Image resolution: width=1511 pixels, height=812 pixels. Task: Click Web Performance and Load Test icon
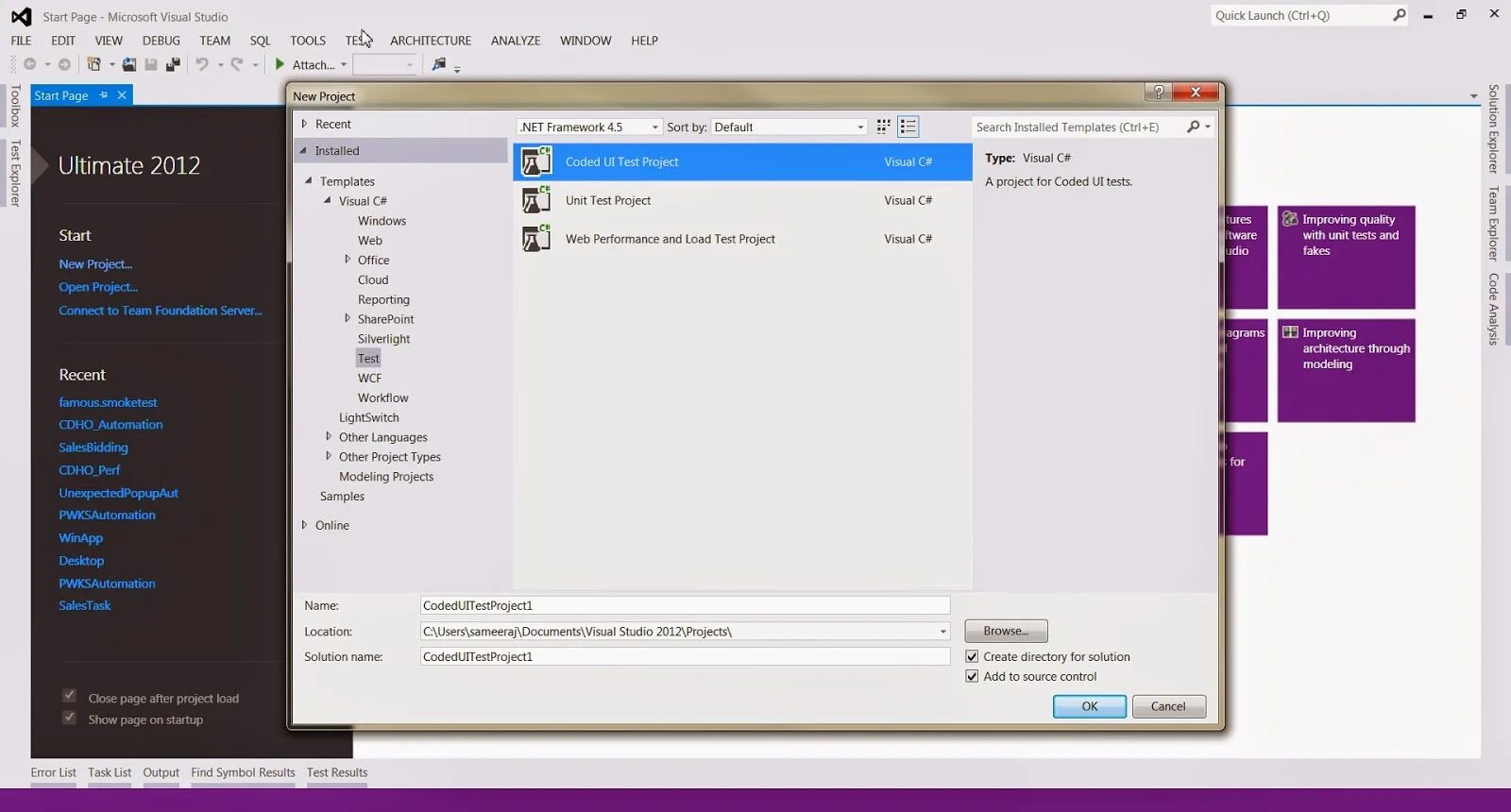click(536, 239)
